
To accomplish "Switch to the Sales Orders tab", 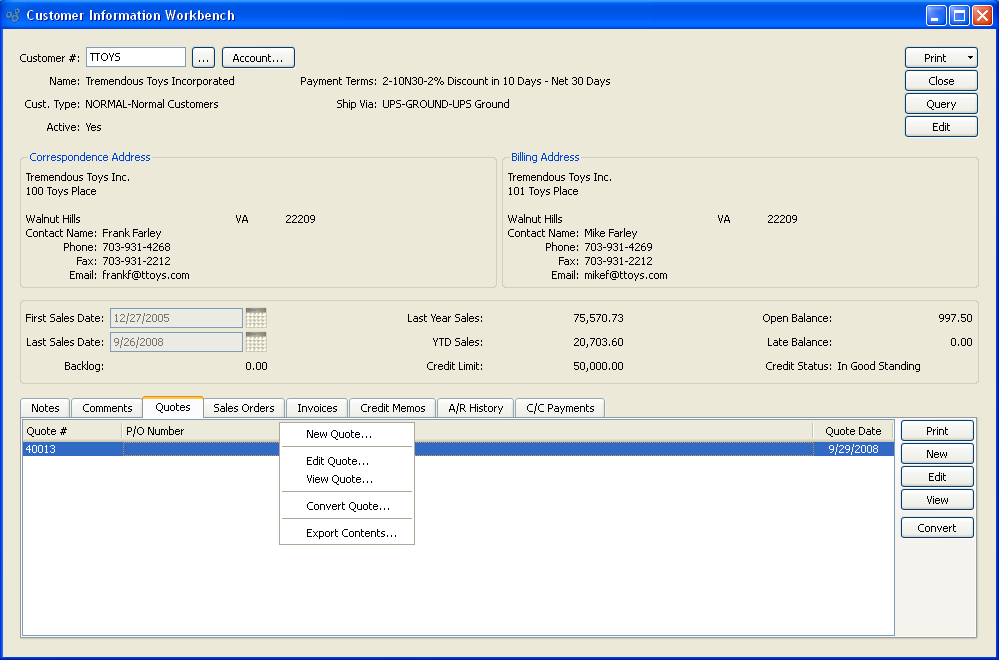I will [244, 408].
